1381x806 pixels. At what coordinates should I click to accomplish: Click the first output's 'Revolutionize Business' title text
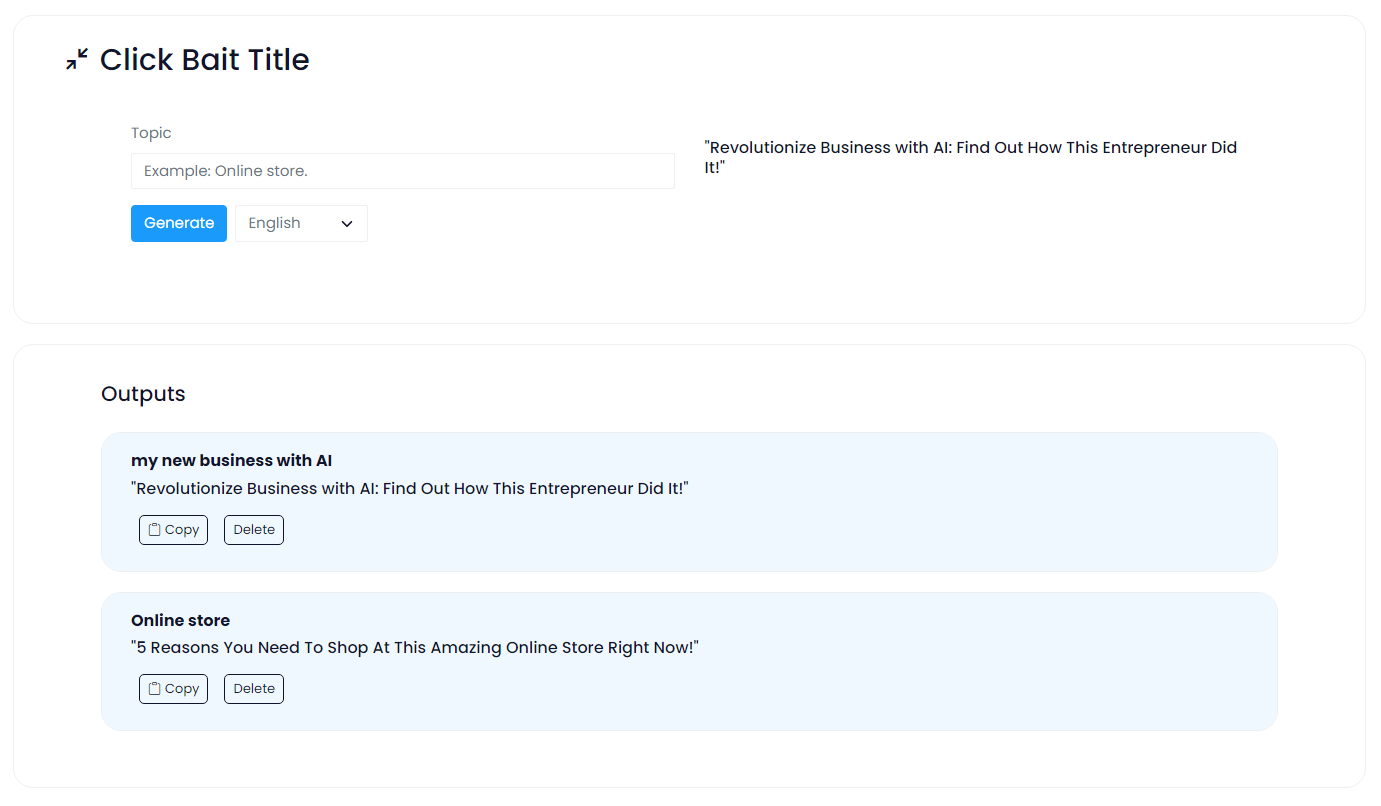410,489
